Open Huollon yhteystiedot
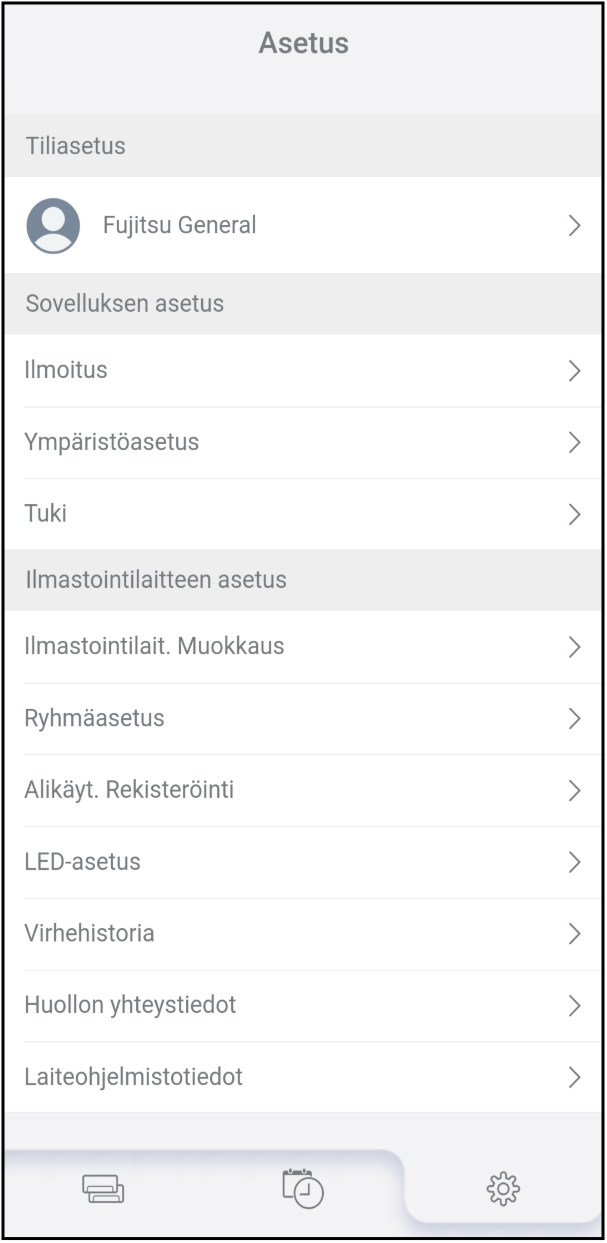607x1243 pixels. pos(303,1006)
